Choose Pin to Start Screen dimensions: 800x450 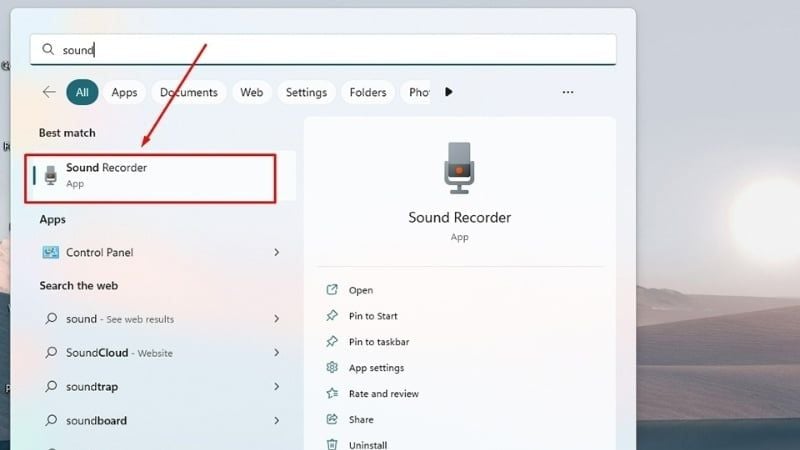pos(373,316)
